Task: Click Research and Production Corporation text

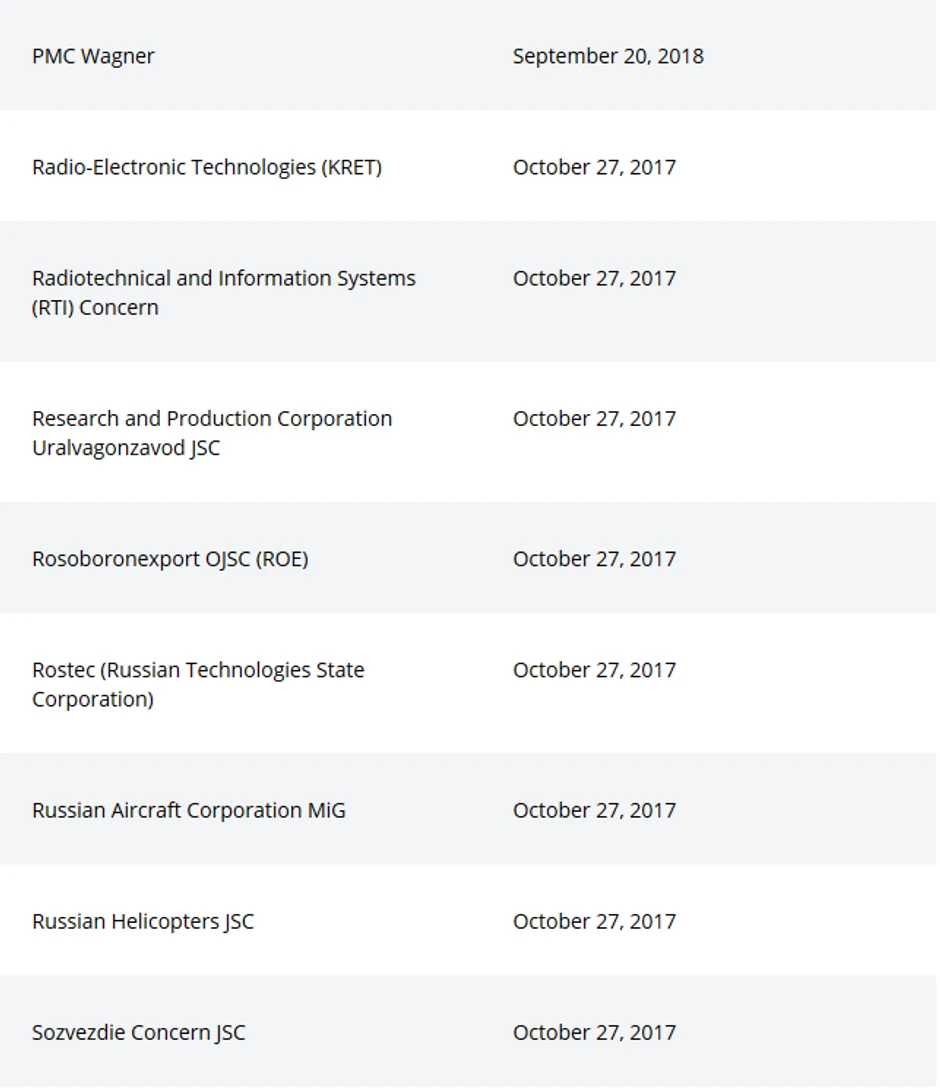Action: (x=211, y=418)
